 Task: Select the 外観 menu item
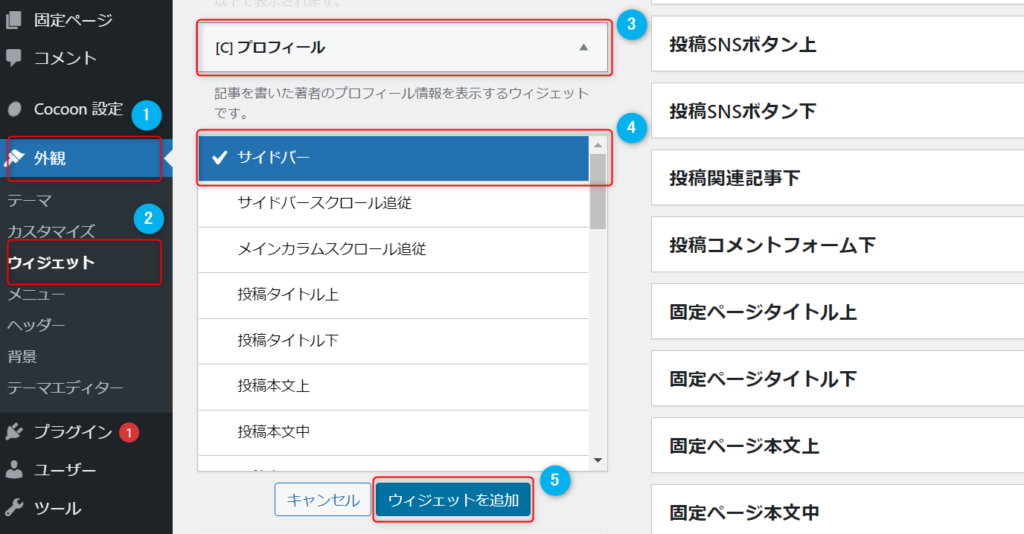[86, 158]
